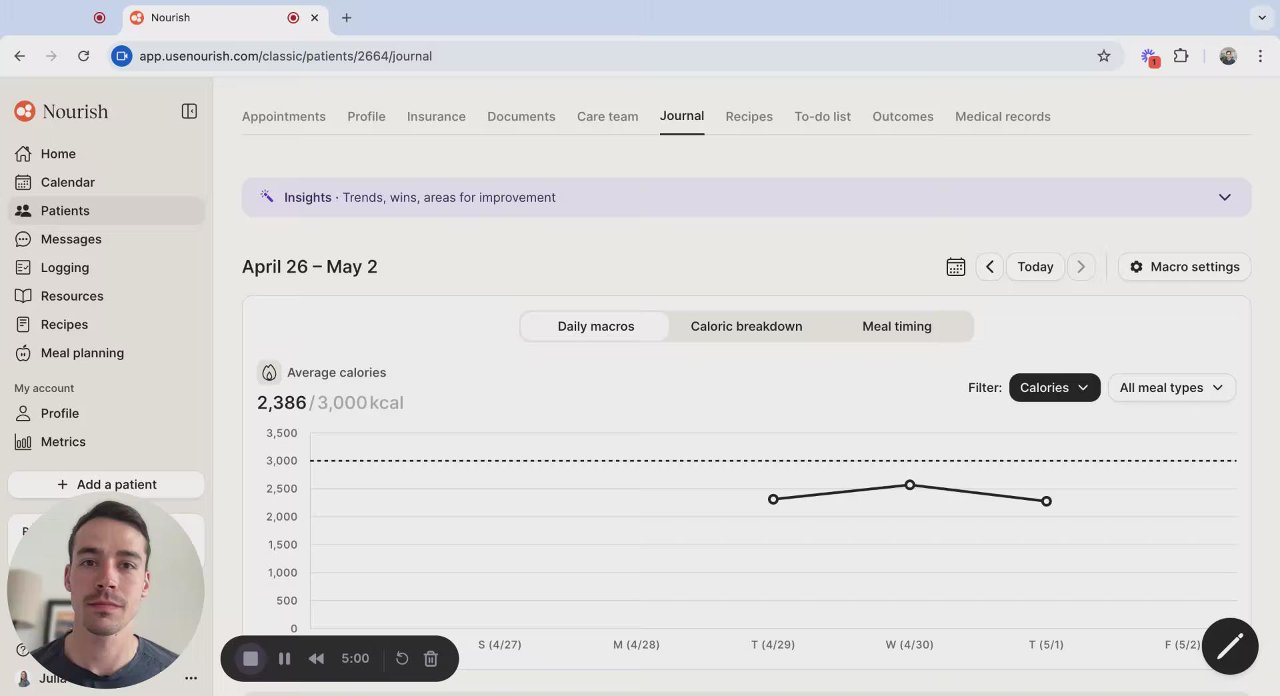Click the purple pencil edit button
Screen dimensions: 1280x696
click(x=1230, y=646)
